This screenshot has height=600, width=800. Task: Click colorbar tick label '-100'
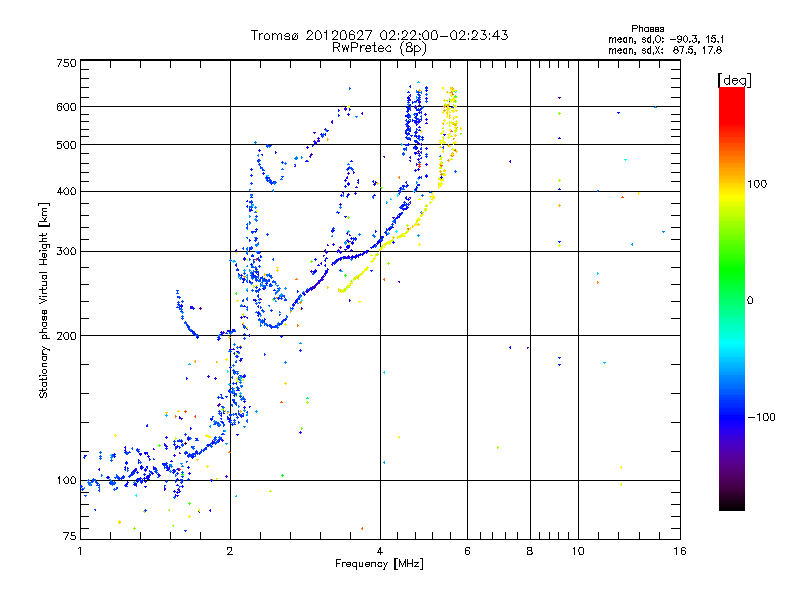[761, 417]
